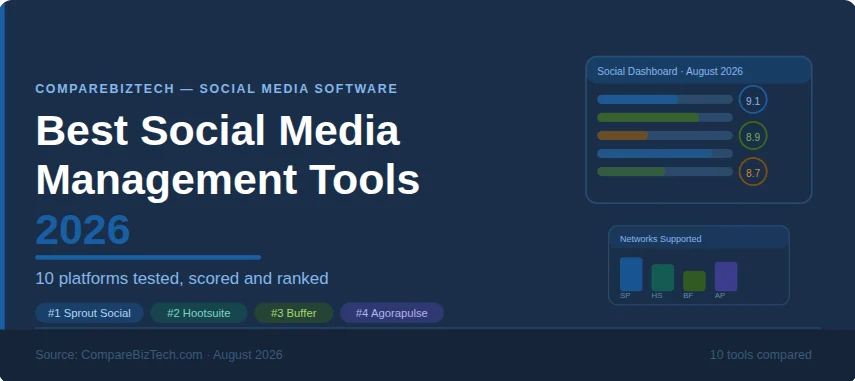
Task: Click the 10 tools compared text
Action: coord(760,355)
